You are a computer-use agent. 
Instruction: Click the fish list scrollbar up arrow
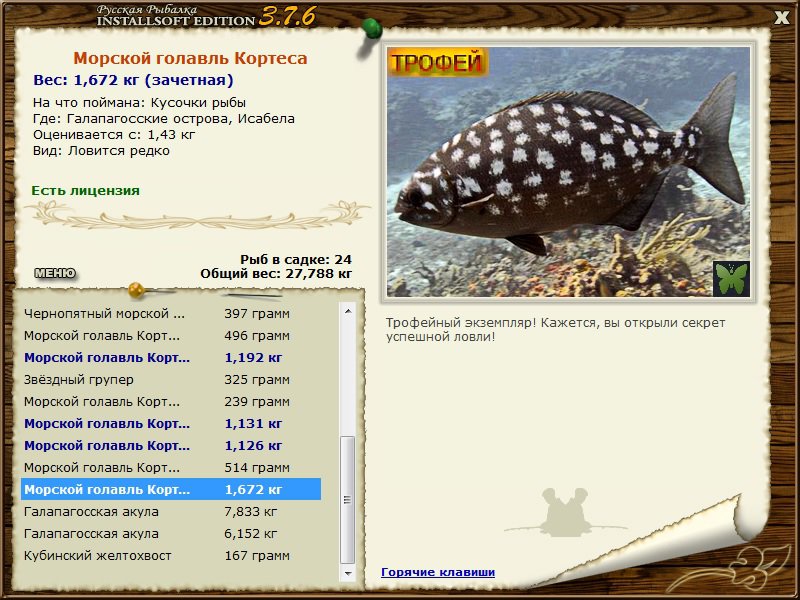coord(348,311)
